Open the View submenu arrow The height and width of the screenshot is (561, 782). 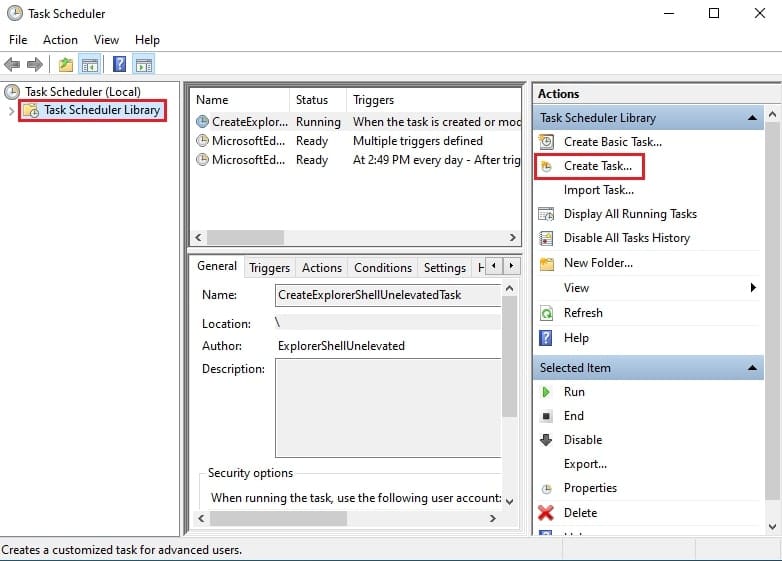[x=753, y=288]
